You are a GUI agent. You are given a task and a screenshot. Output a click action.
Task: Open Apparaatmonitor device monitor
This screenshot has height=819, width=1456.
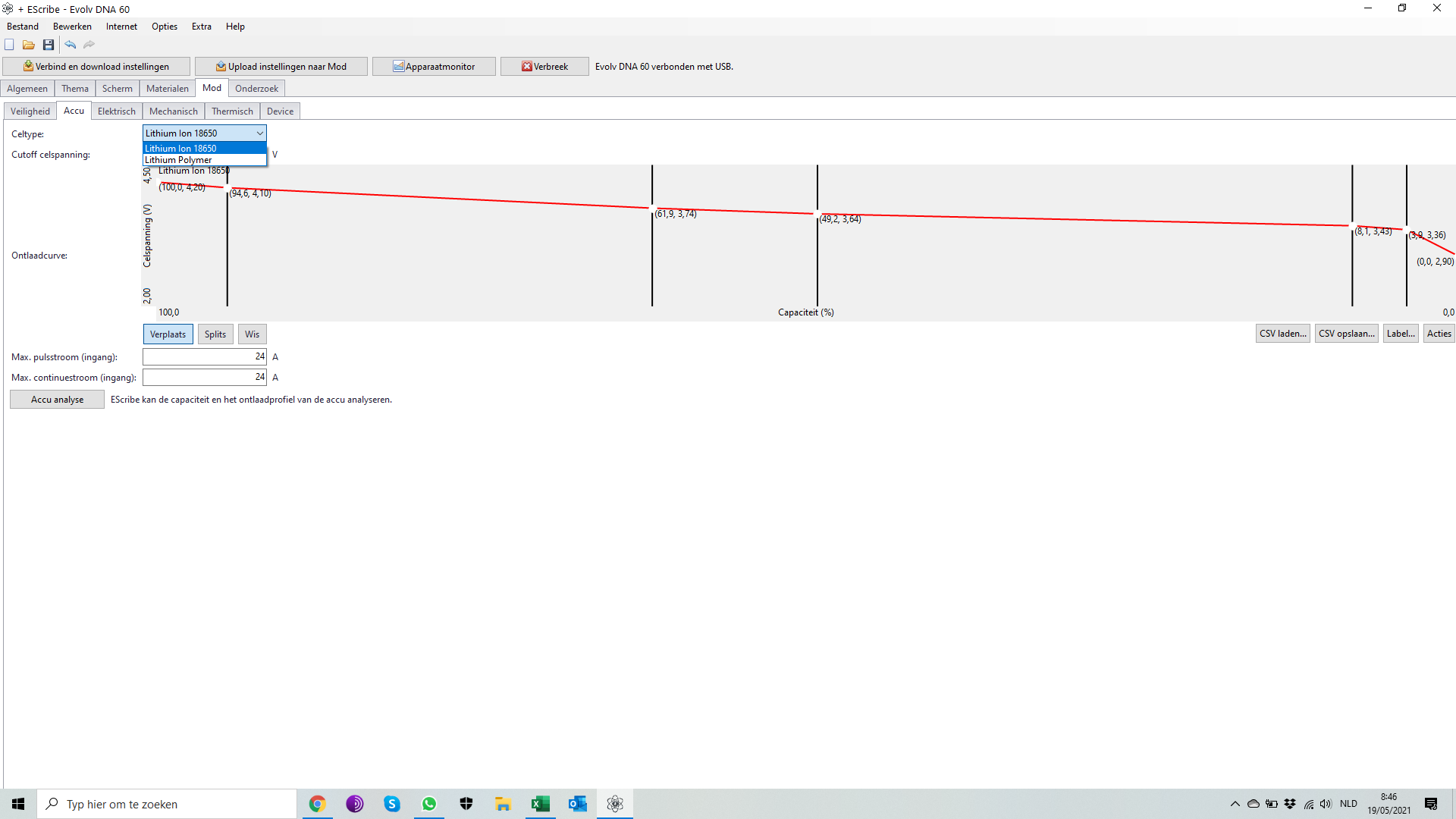(434, 67)
